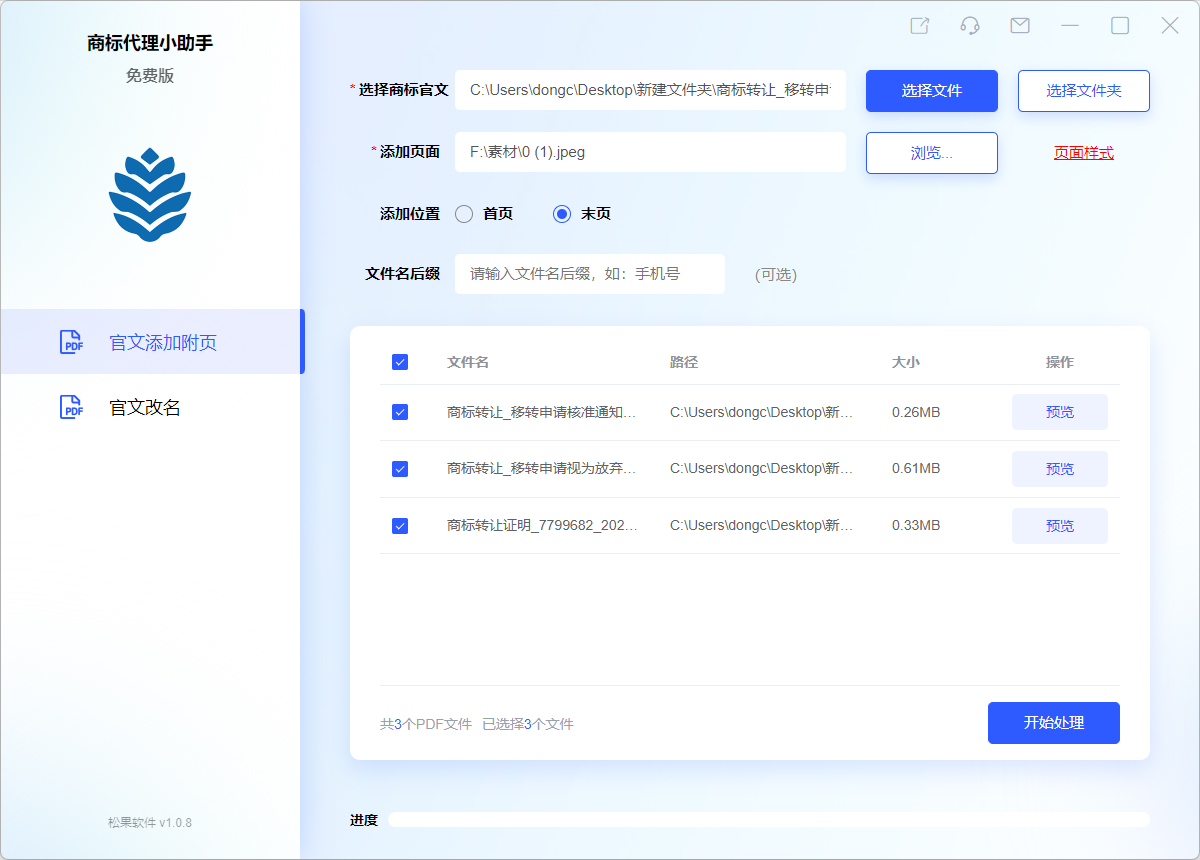Select the 末页 radio option

tap(560, 213)
